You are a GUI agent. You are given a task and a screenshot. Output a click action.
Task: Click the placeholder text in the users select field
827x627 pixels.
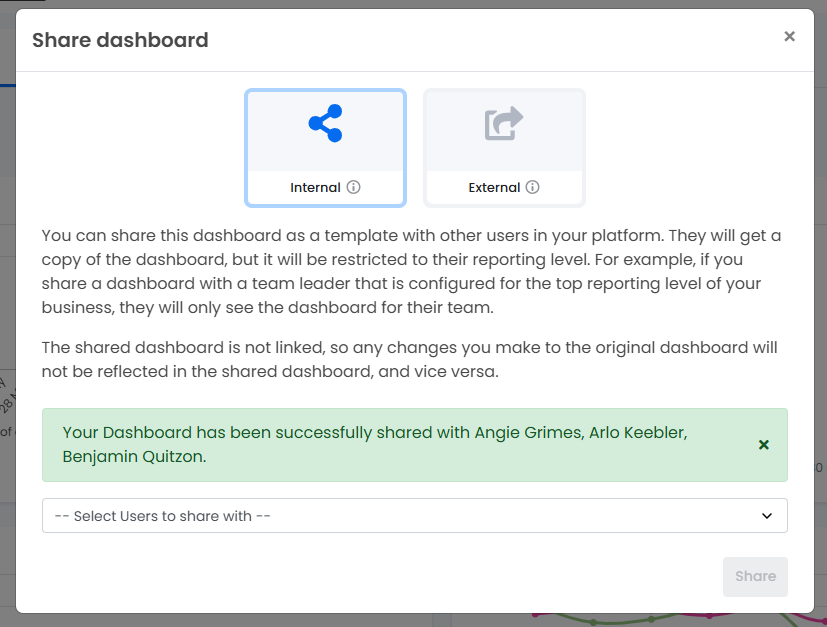162,516
